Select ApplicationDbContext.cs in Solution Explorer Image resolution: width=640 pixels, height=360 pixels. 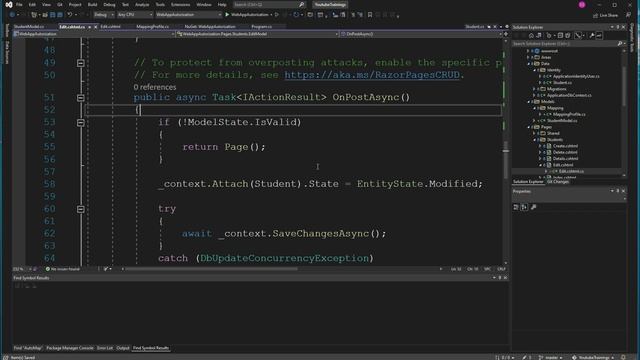(x=569, y=96)
